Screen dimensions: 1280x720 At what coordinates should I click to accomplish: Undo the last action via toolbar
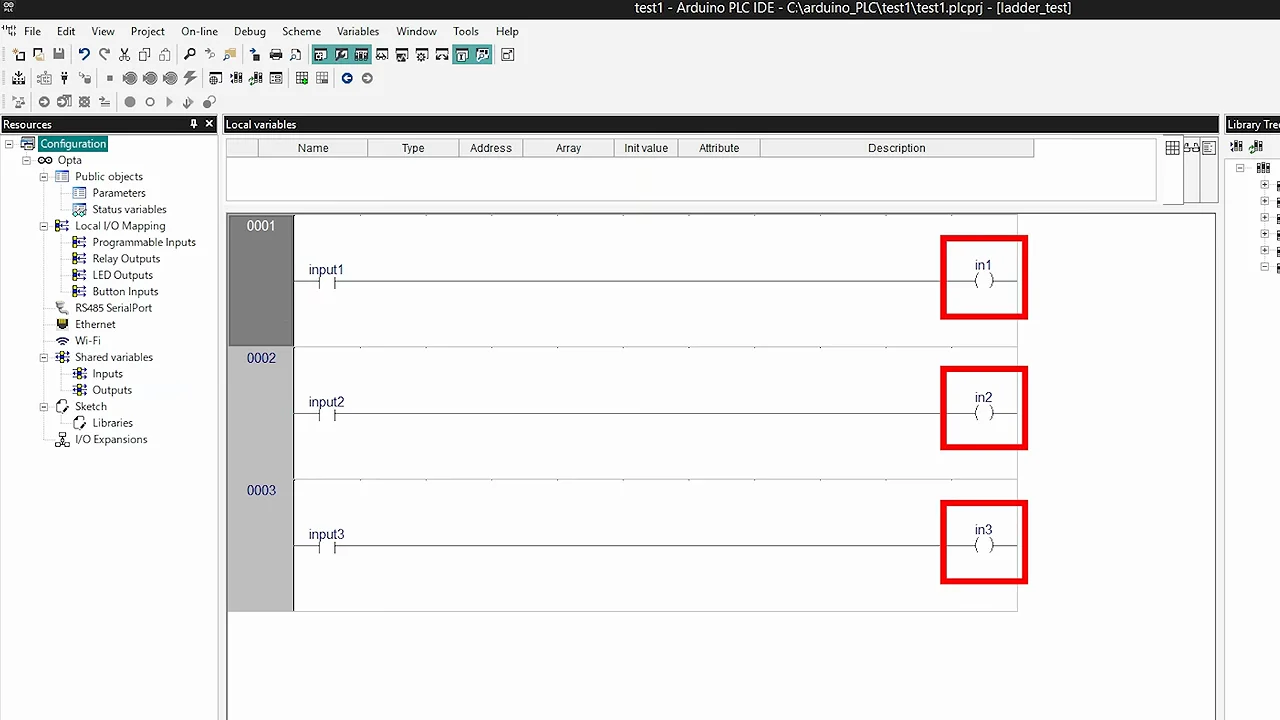pyautogui.click(x=84, y=55)
